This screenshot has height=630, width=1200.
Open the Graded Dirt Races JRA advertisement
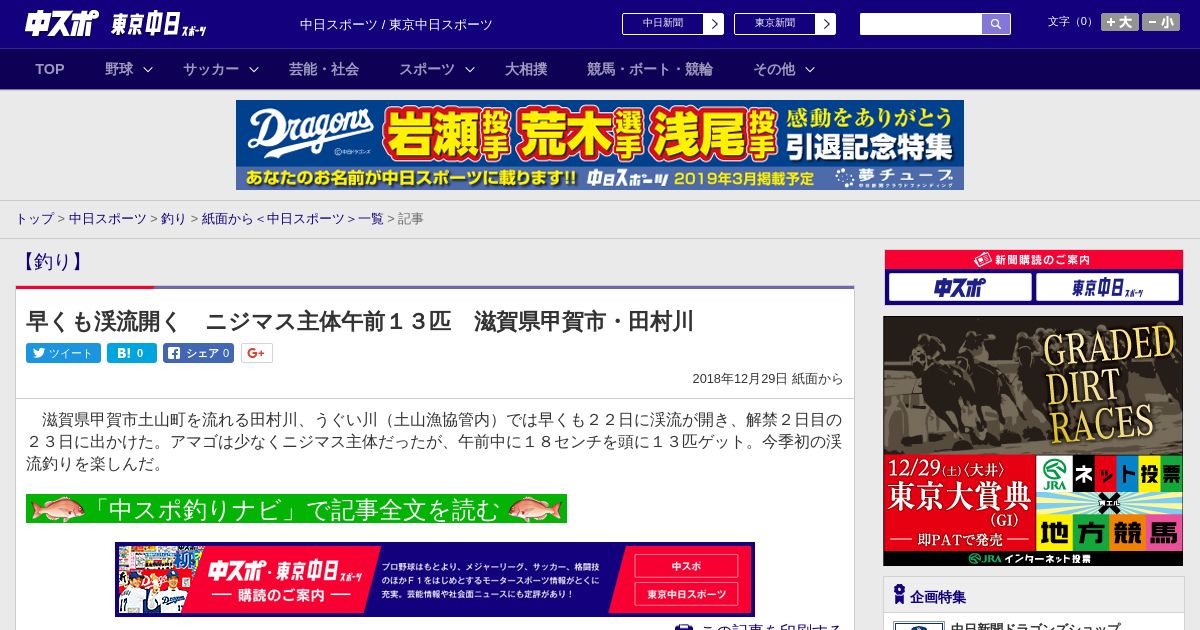1033,441
